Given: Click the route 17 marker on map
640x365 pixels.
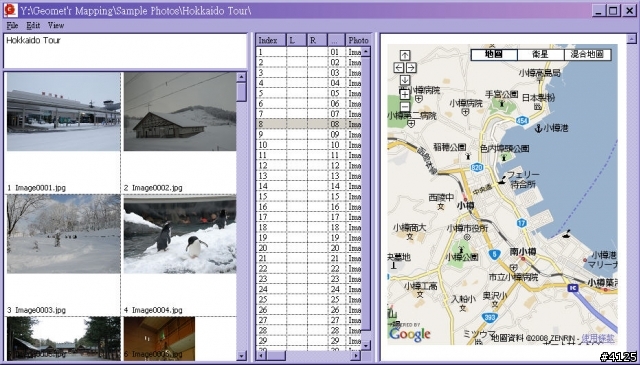Looking at the screenshot, I should (x=522, y=223).
